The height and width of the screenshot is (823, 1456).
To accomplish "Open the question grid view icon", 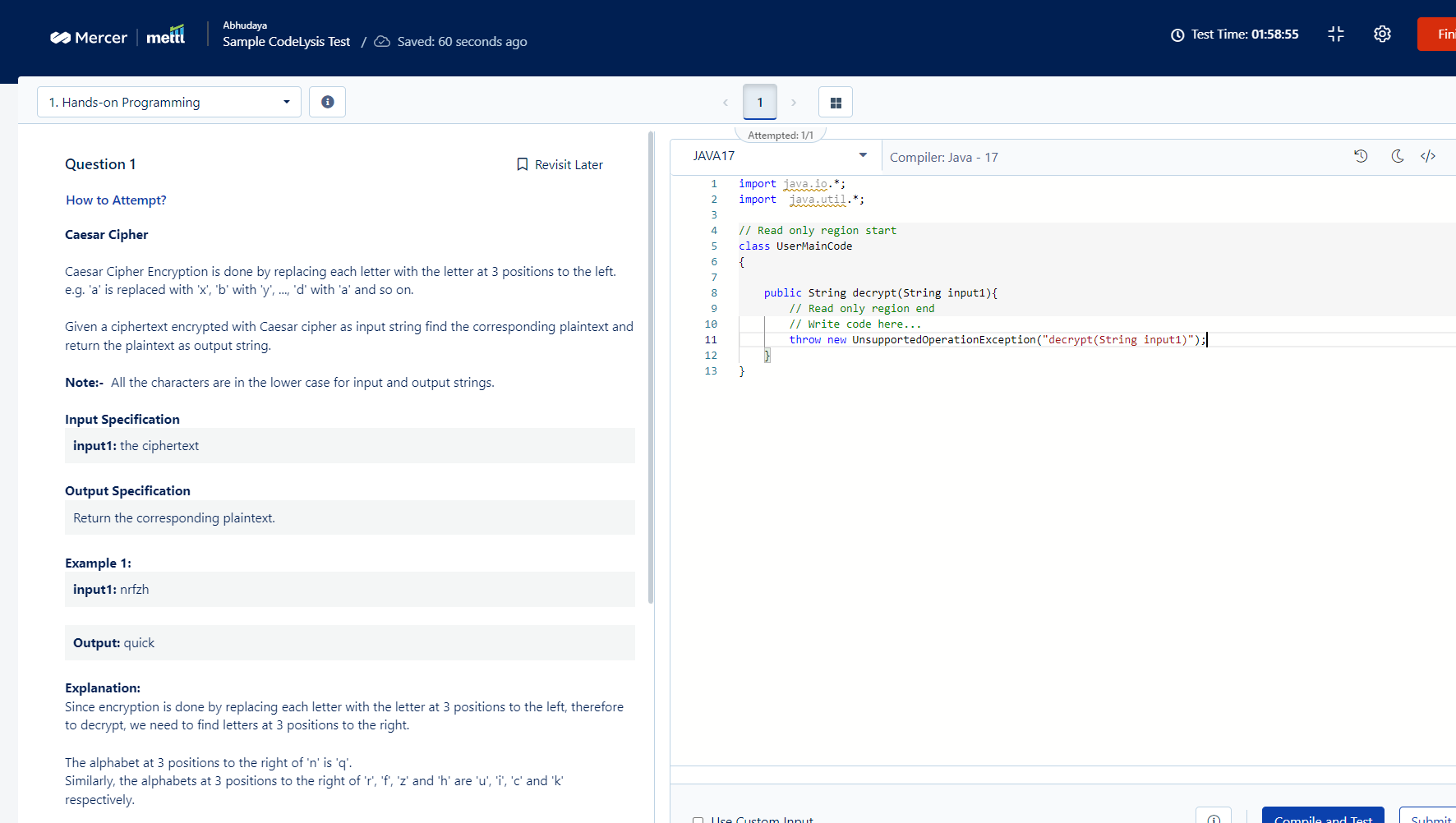I will click(835, 103).
